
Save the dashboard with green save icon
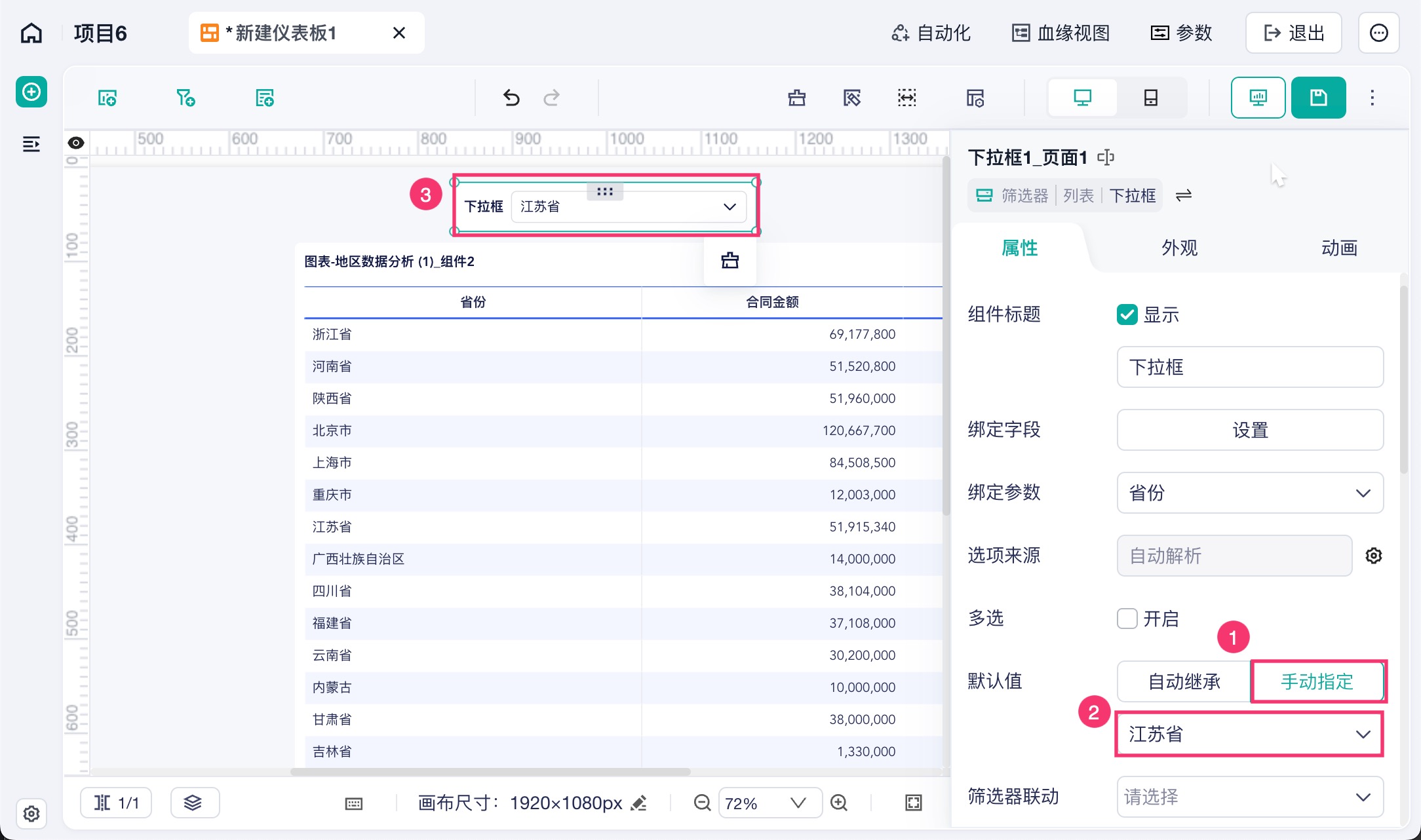coord(1318,98)
